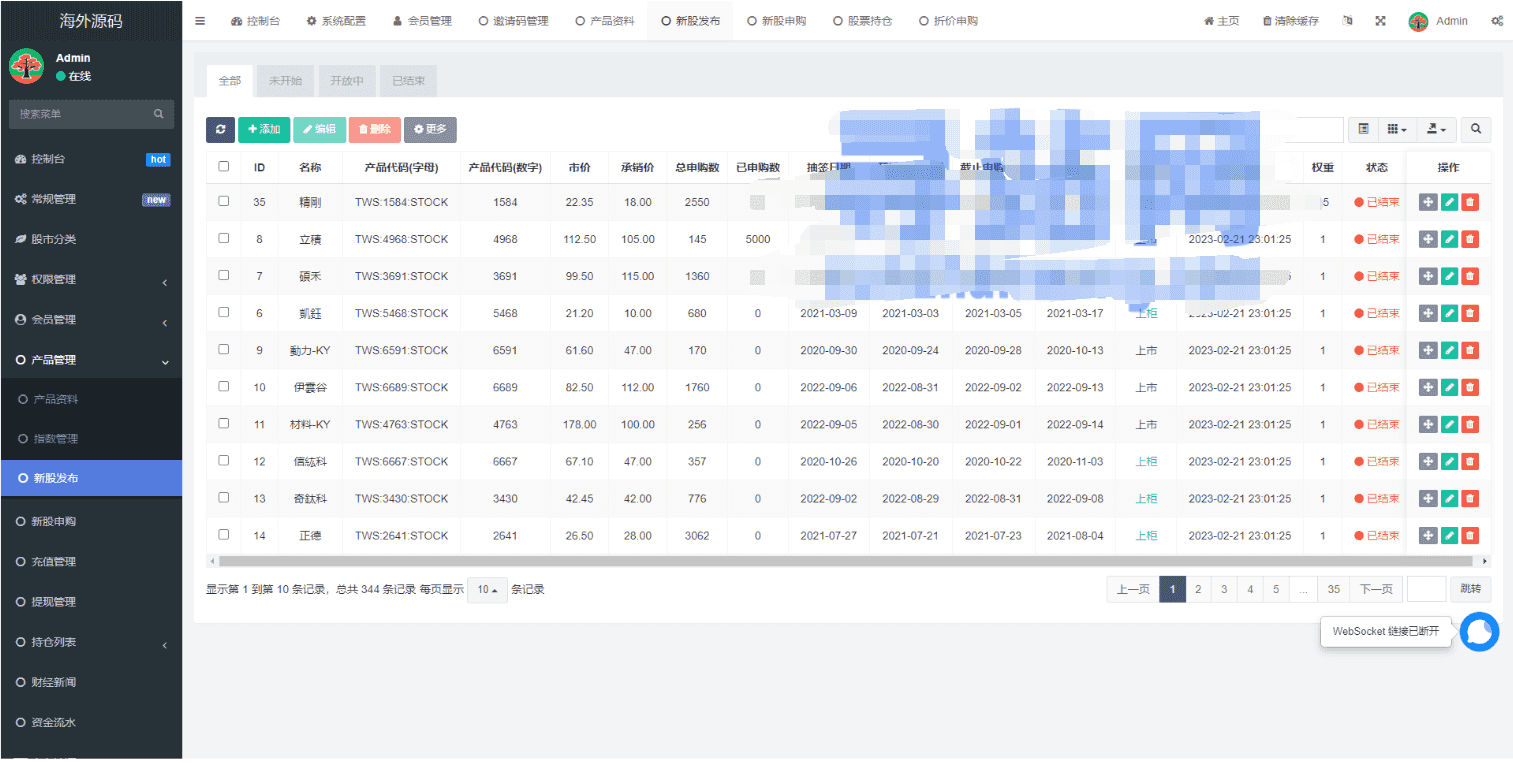The height and width of the screenshot is (763, 1513).
Task: Switch to the 未开始 filter tab
Action: click(285, 81)
